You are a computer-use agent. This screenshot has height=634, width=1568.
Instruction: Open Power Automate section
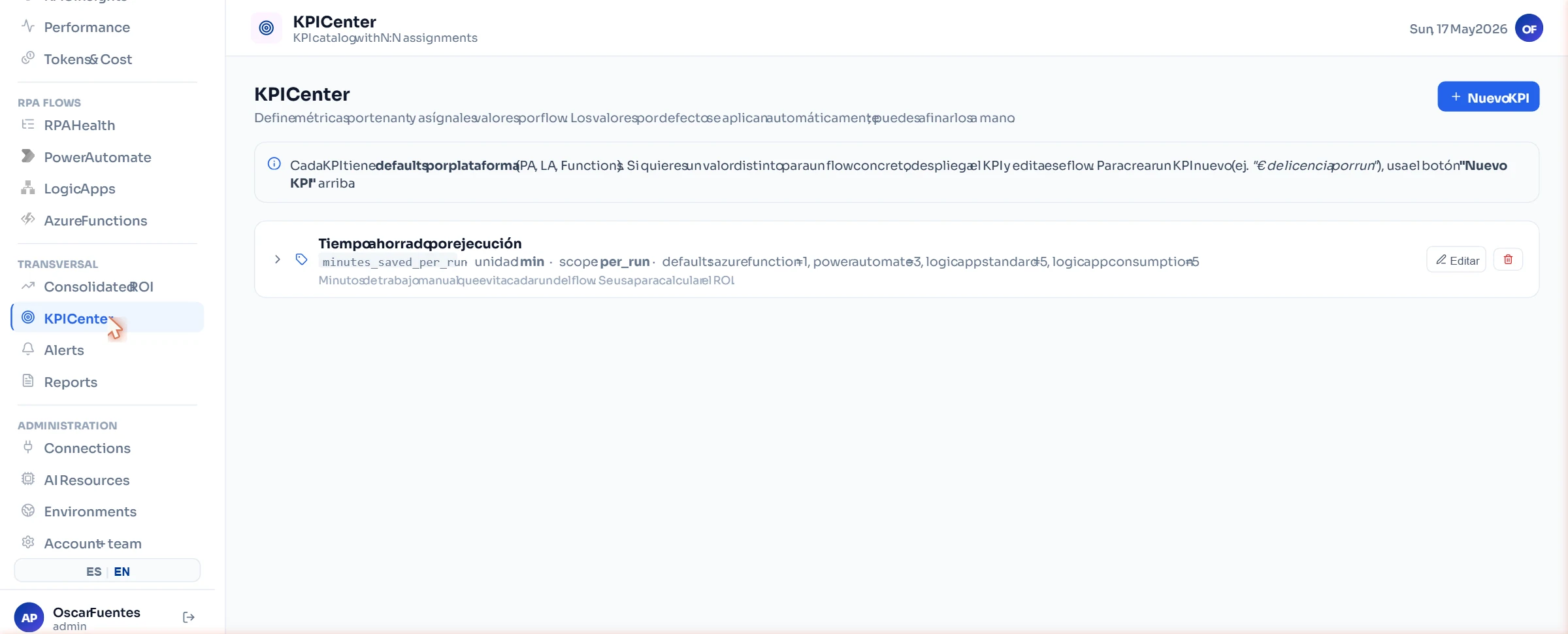pyautogui.click(x=107, y=158)
